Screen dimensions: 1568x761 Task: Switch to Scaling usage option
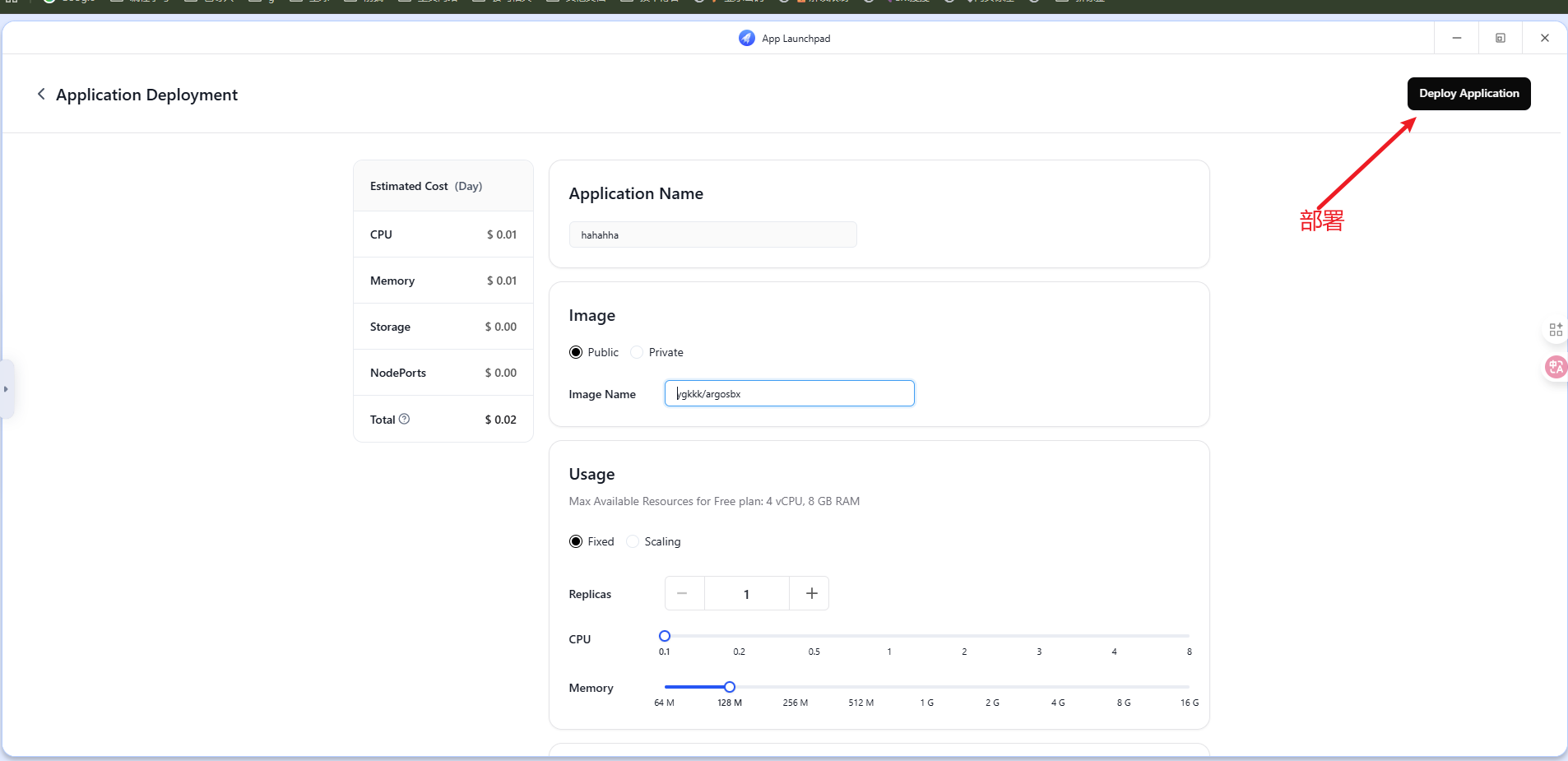[x=633, y=541]
